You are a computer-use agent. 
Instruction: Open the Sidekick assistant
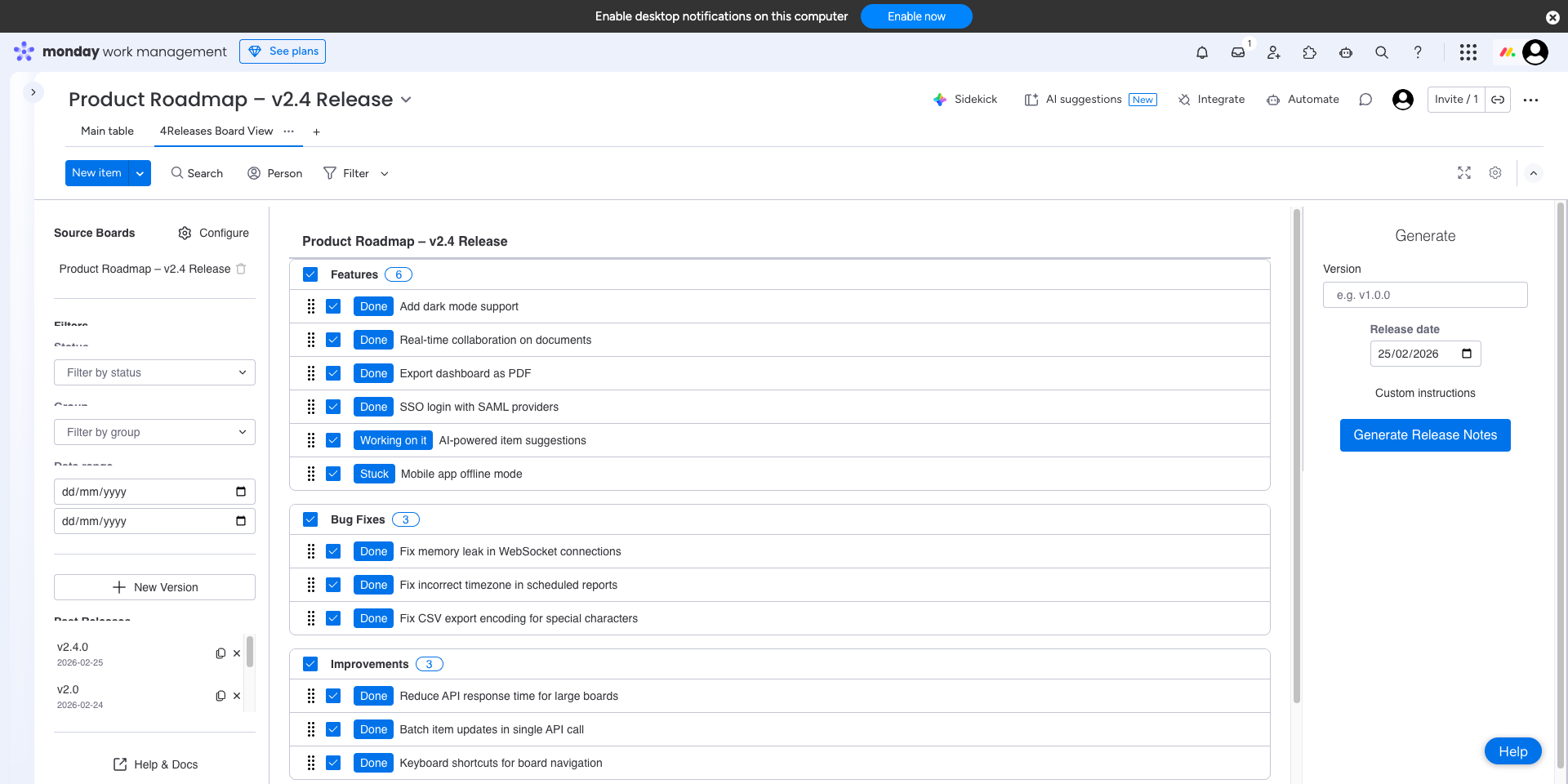[965, 100]
